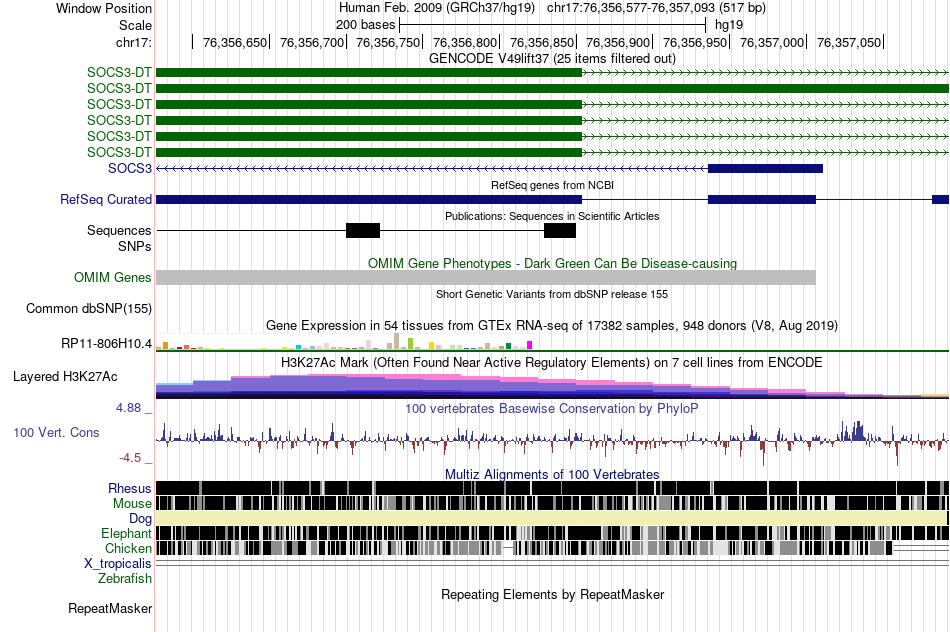The height and width of the screenshot is (632, 950).
Task: Click the small RefSeq Curated exon at right edge
Action: 940,199
